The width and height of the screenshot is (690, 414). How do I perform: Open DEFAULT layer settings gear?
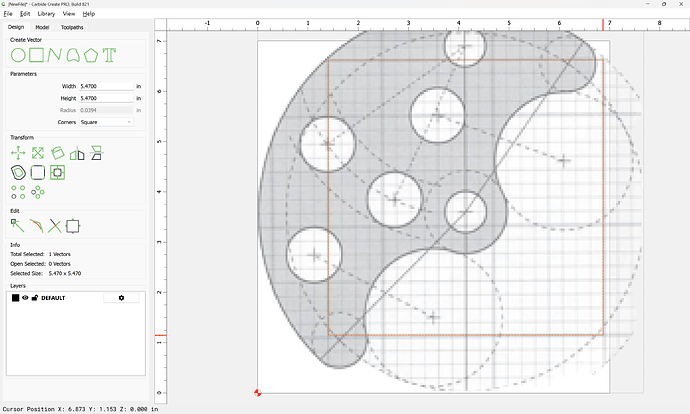[x=121, y=298]
